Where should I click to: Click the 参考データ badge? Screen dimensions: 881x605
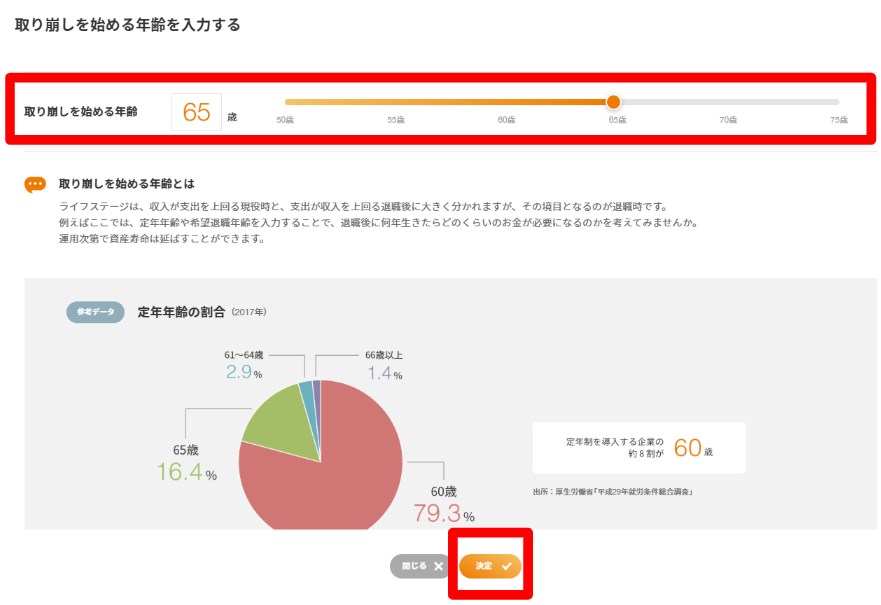pos(95,312)
